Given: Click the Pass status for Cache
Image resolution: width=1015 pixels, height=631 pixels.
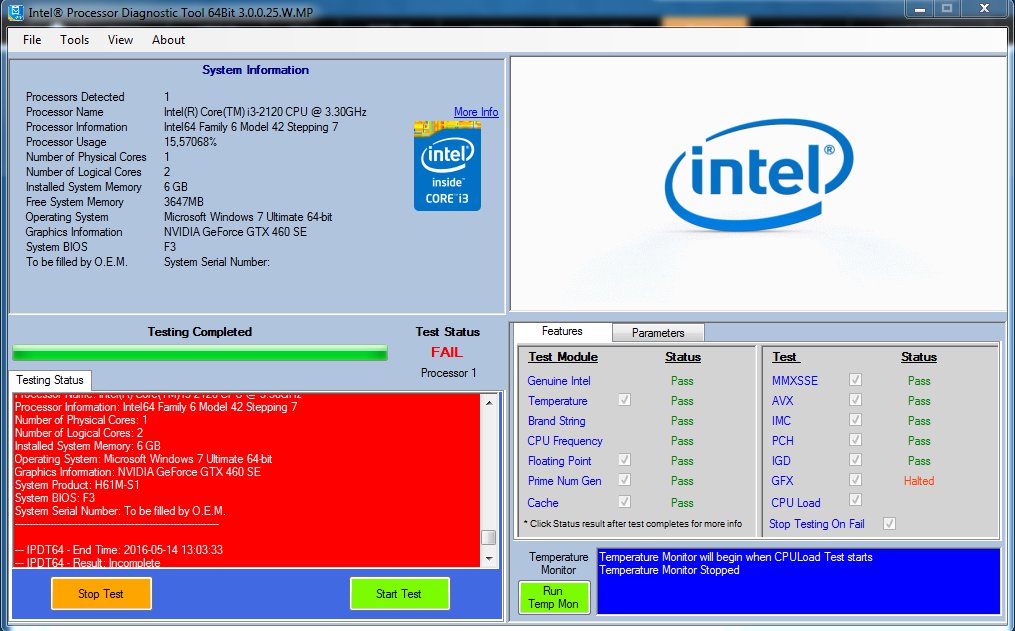Looking at the screenshot, I should click(682, 503).
